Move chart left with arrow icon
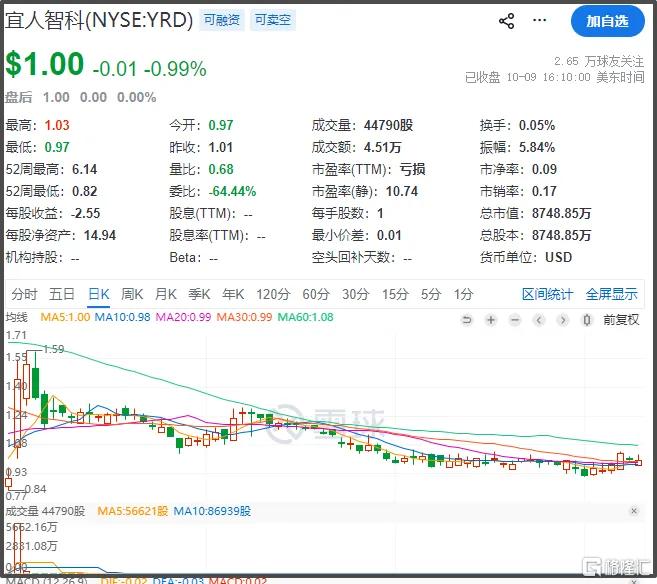 (x=539, y=320)
